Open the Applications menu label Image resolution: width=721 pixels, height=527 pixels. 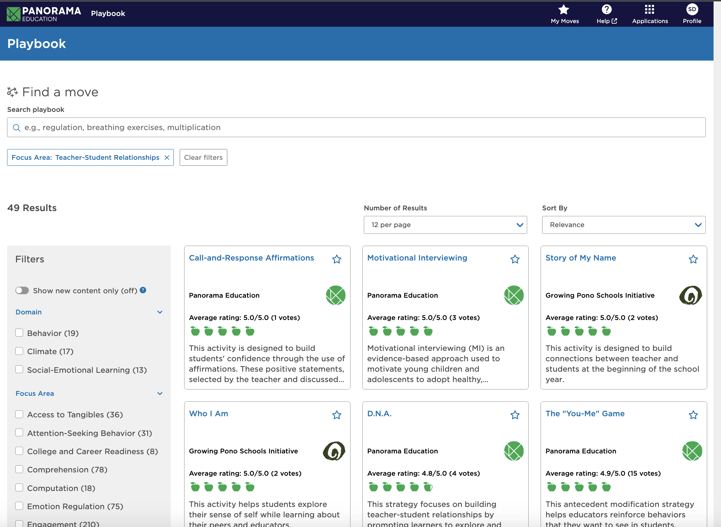coord(650,21)
